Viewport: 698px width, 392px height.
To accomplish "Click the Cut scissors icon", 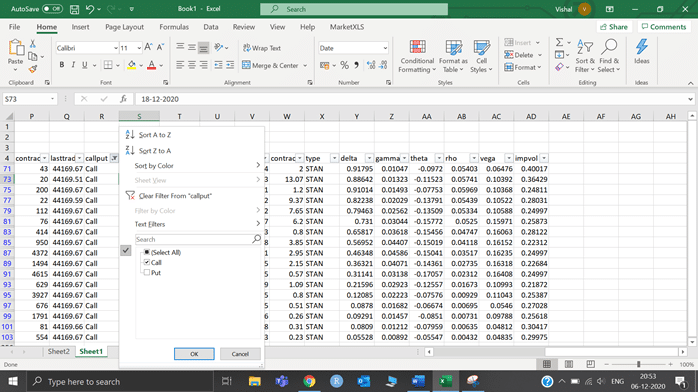I will tap(32, 44).
